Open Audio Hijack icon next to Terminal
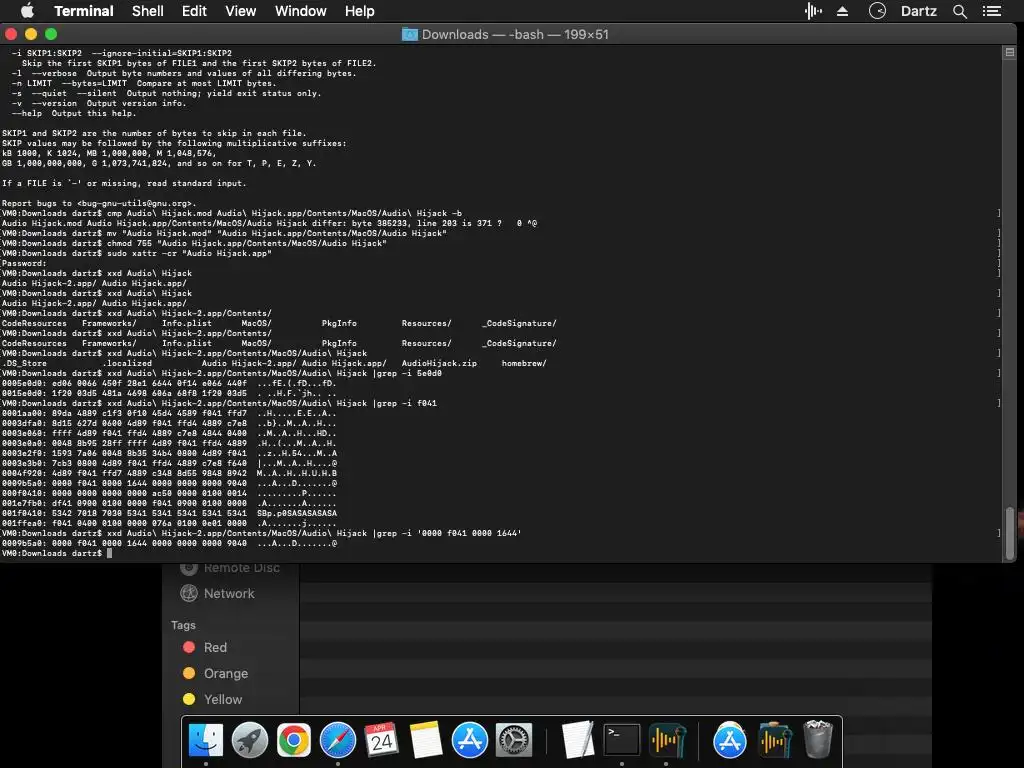 [666, 740]
